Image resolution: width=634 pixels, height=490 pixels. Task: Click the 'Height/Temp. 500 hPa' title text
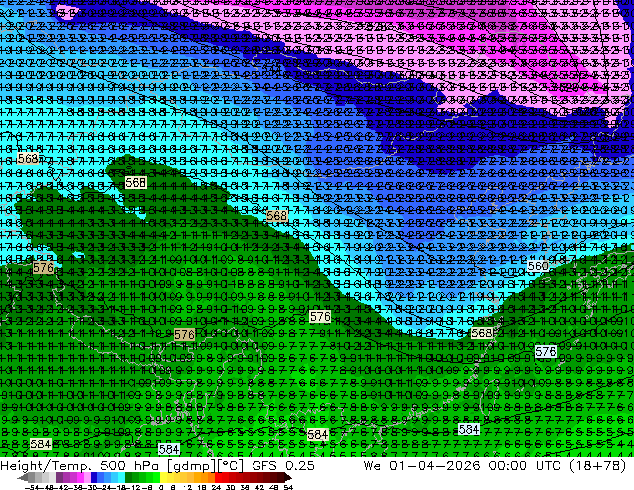click(82, 466)
